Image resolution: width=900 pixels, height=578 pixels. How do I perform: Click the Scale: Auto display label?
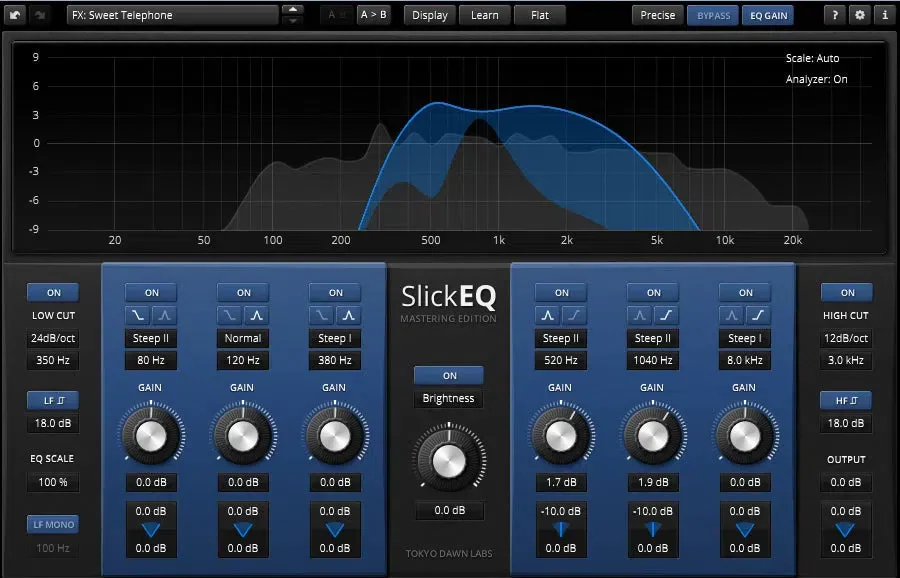point(812,58)
